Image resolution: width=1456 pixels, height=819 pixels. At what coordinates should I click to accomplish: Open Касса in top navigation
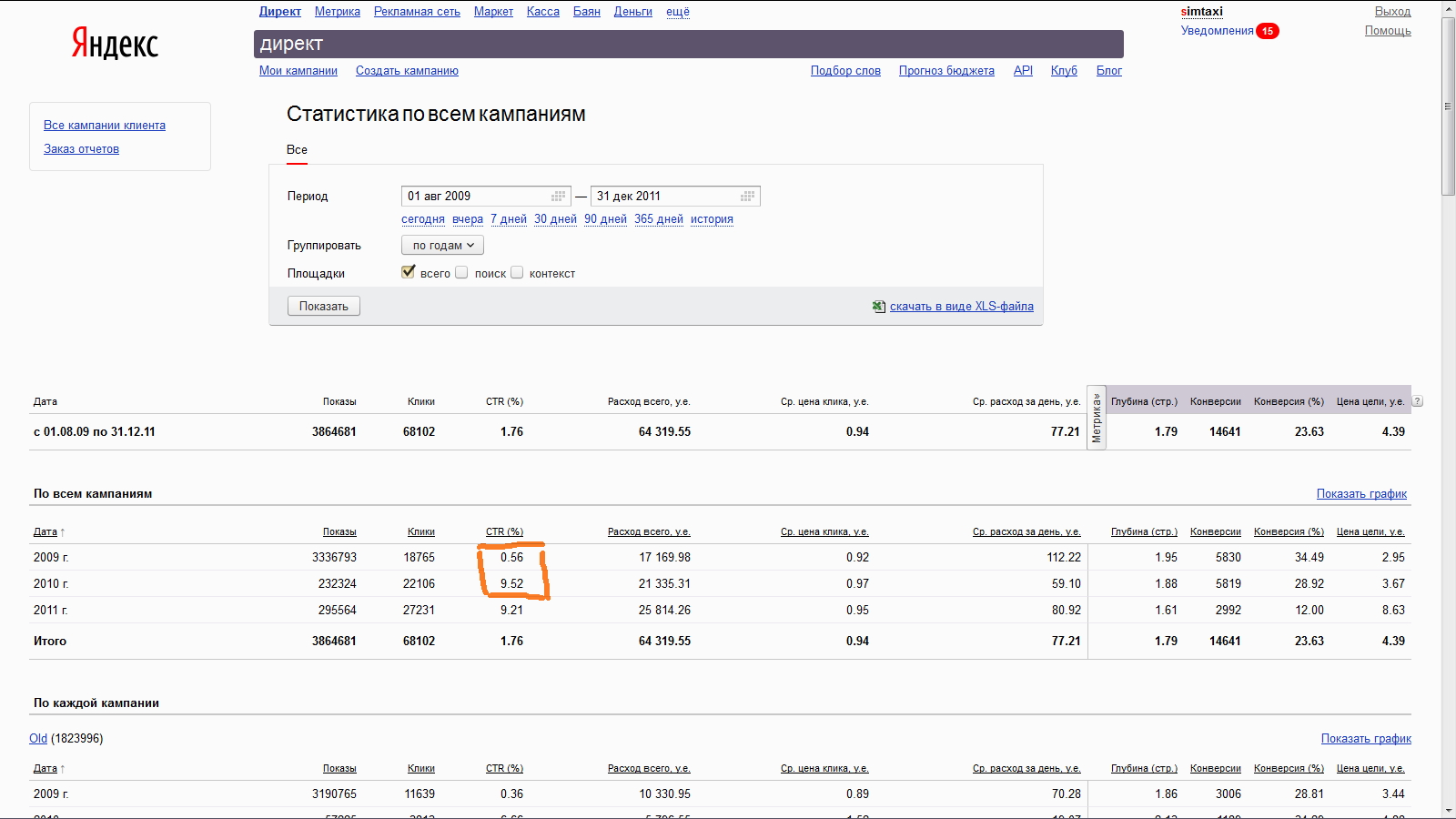point(543,12)
